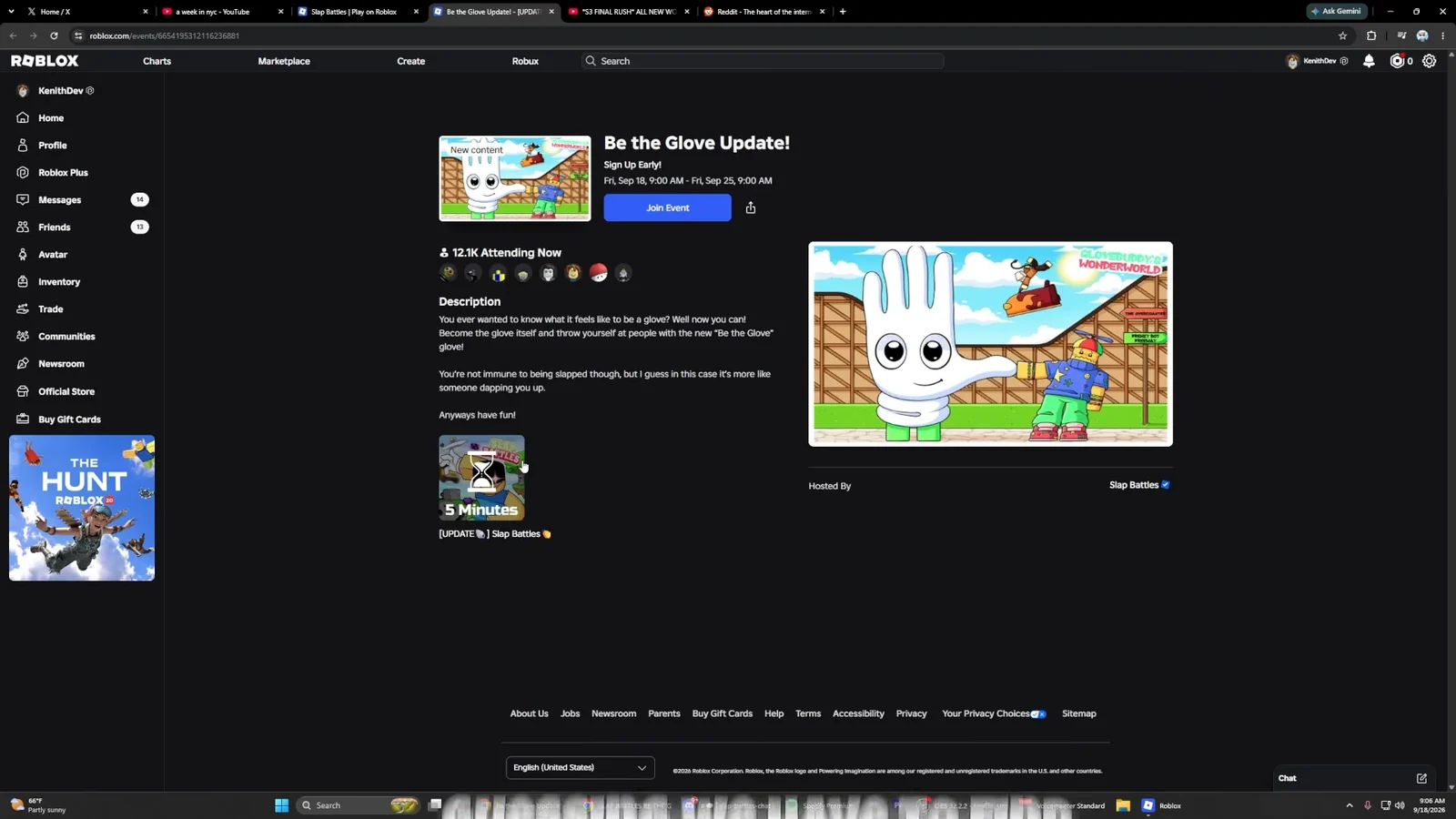Open the 5 Minutes game thumbnail
Image resolution: width=1456 pixels, height=819 pixels.
(481, 478)
